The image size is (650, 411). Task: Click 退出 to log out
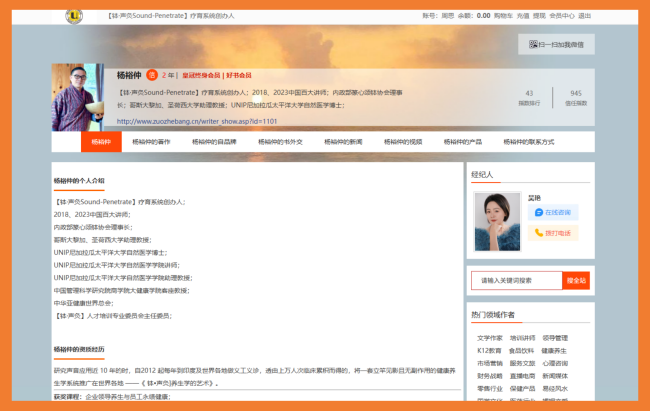pos(585,16)
